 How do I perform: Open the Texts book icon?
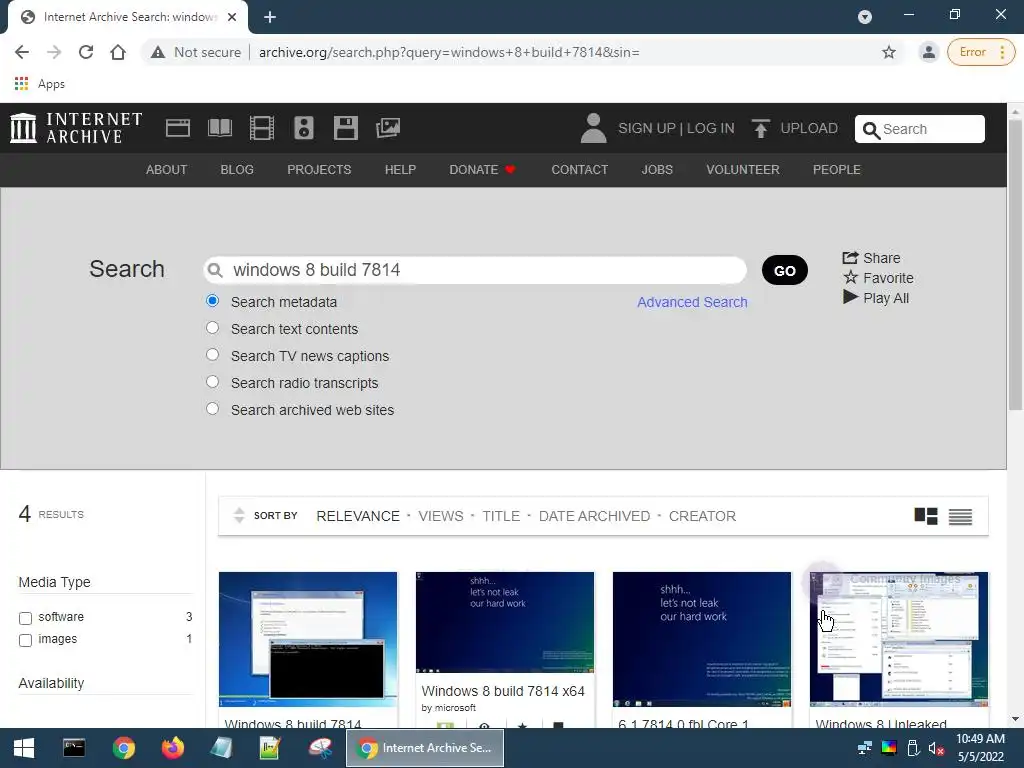click(220, 128)
